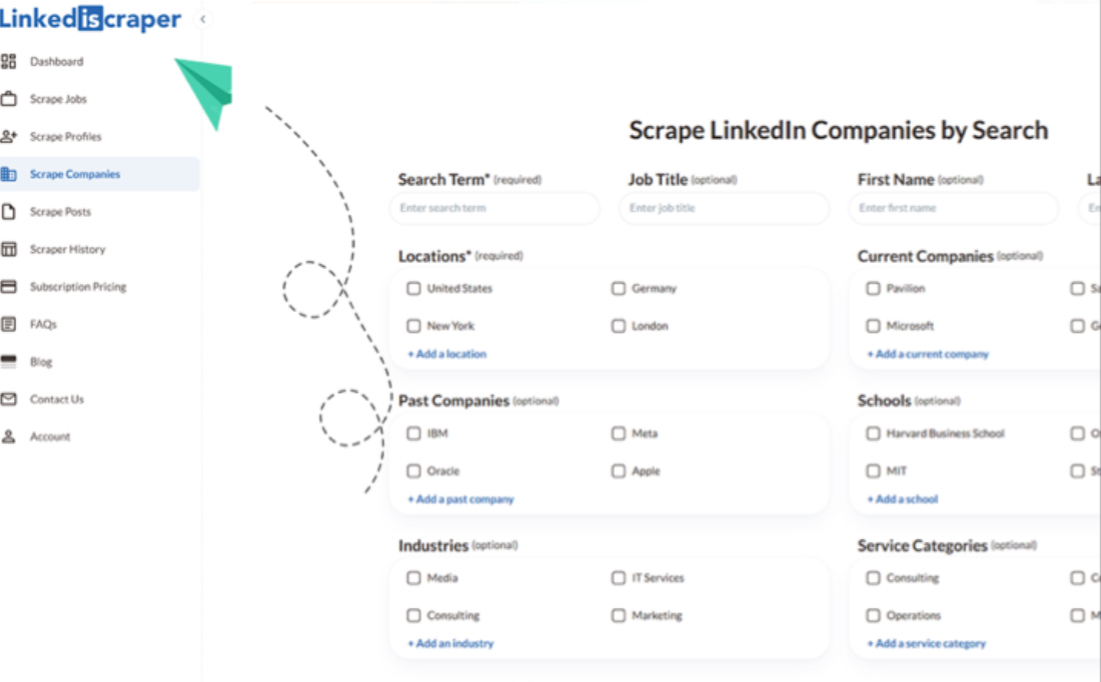
Task: Click the Scraper History table icon
Action: (9, 249)
